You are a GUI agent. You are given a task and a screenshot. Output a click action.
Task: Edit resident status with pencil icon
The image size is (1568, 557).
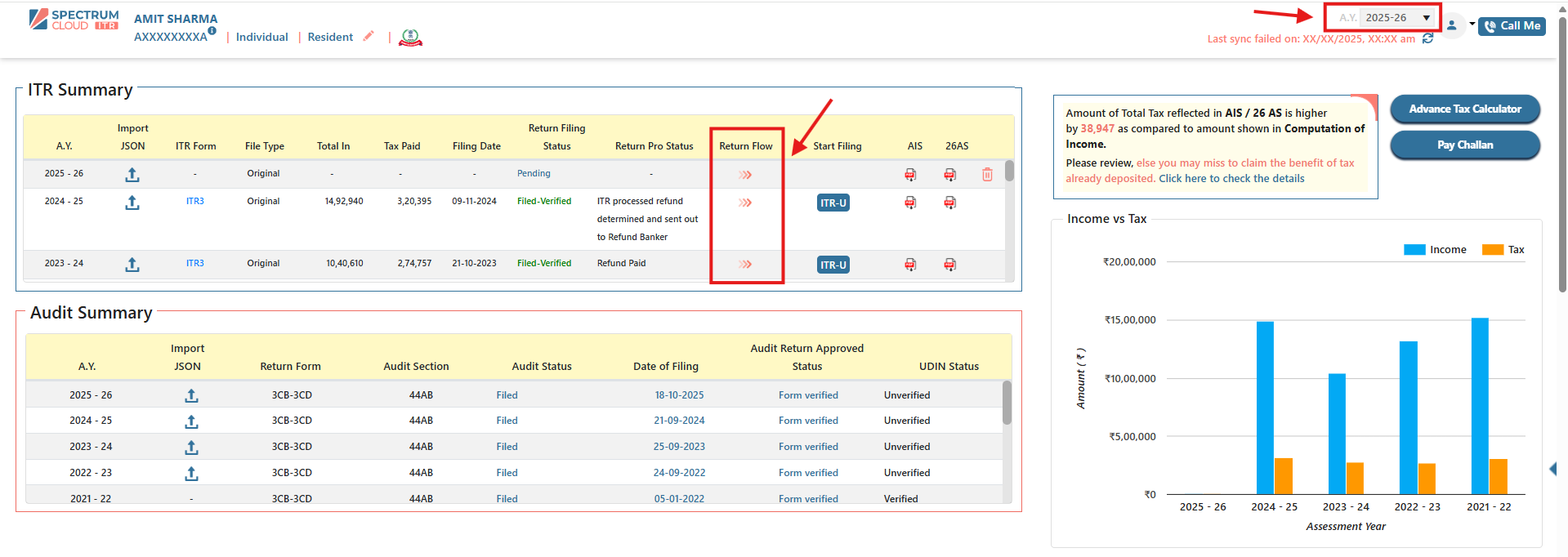pyautogui.click(x=369, y=36)
